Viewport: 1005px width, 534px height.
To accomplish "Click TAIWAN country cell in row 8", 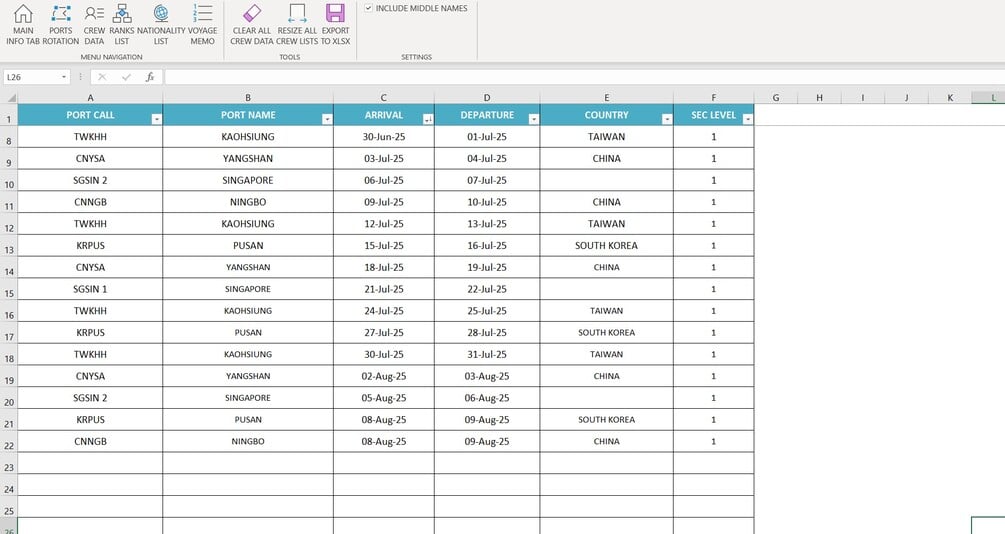I will coord(606,137).
